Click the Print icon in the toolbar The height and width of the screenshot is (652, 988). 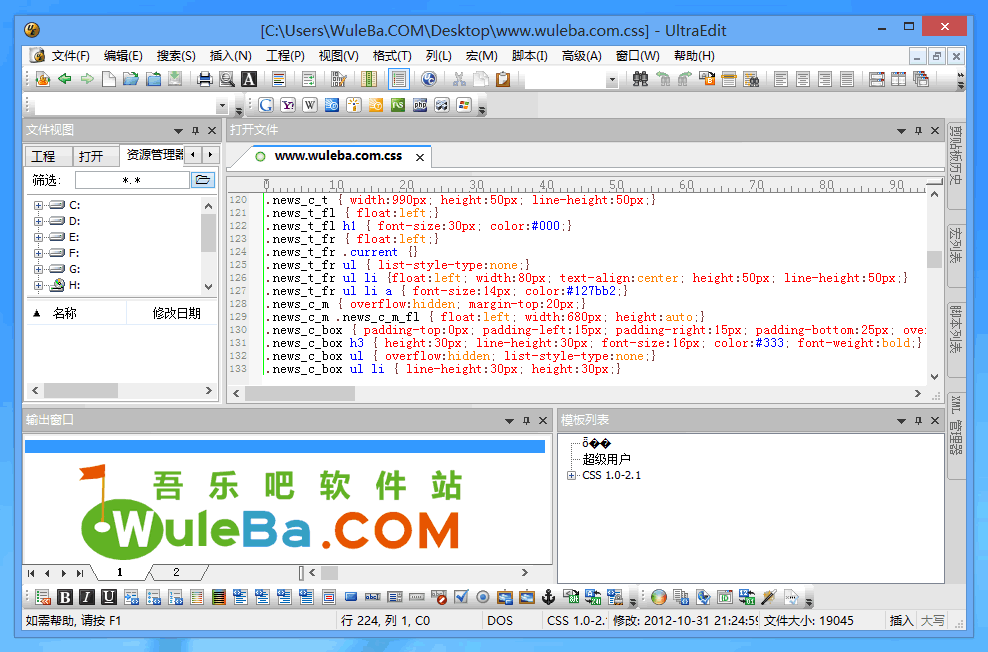click(x=204, y=79)
